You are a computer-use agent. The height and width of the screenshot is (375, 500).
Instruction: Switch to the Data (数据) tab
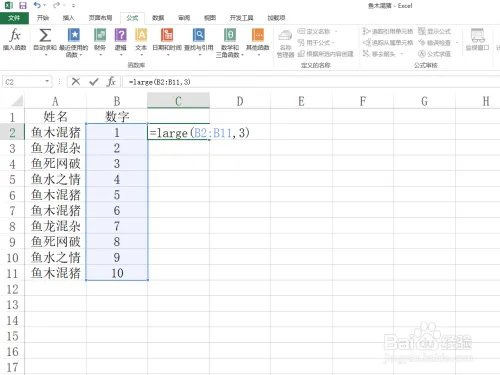coord(158,18)
